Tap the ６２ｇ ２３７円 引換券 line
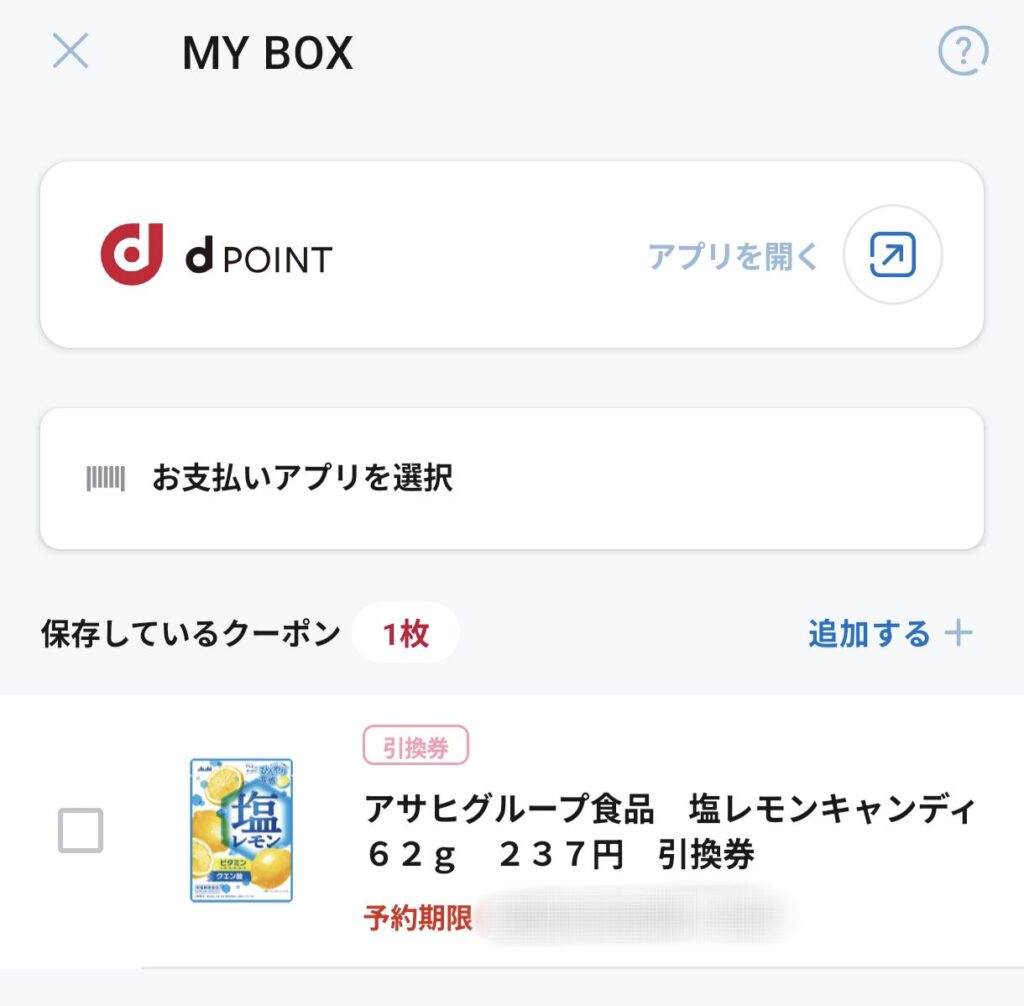This screenshot has height=1006, width=1024. coord(560,854)
